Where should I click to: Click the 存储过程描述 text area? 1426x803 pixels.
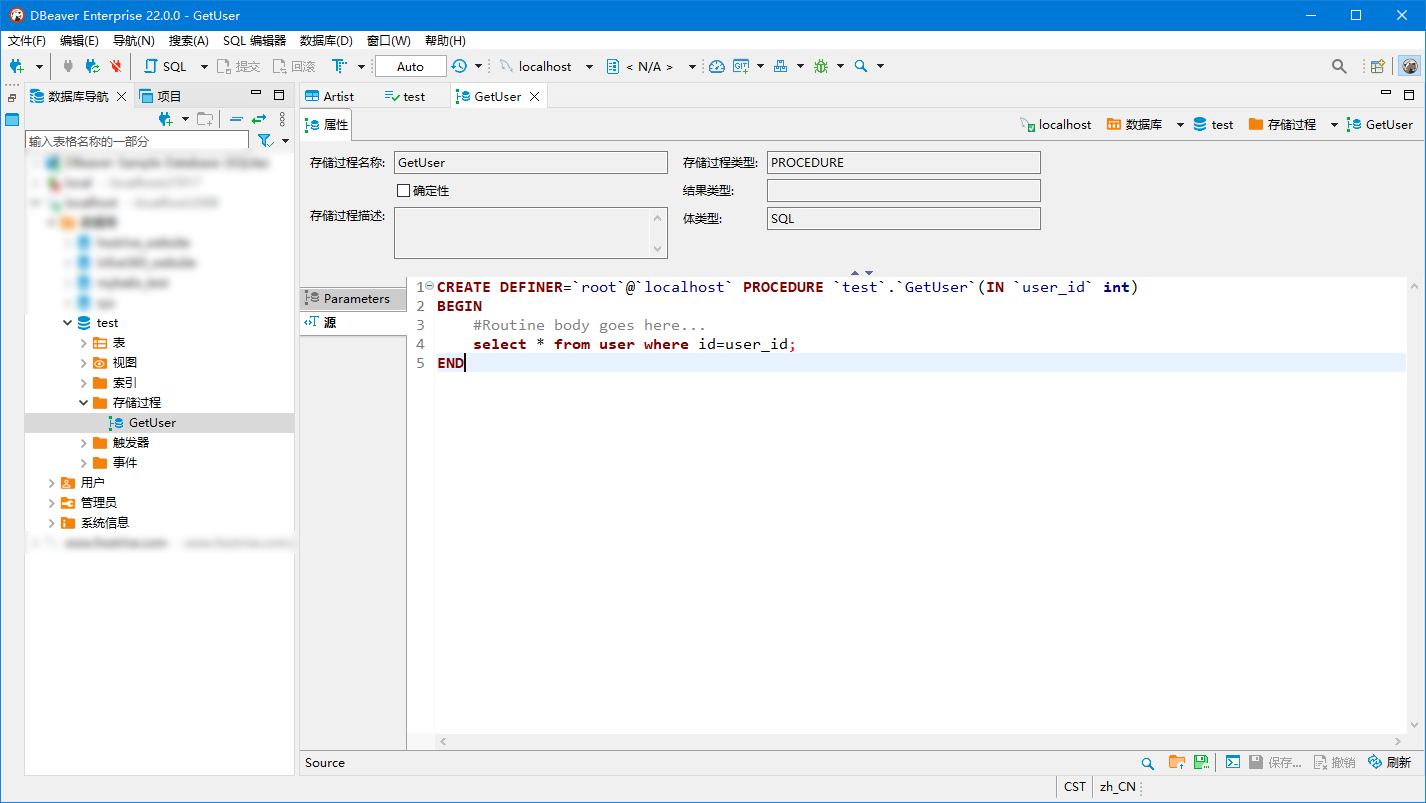coord(530,233)
